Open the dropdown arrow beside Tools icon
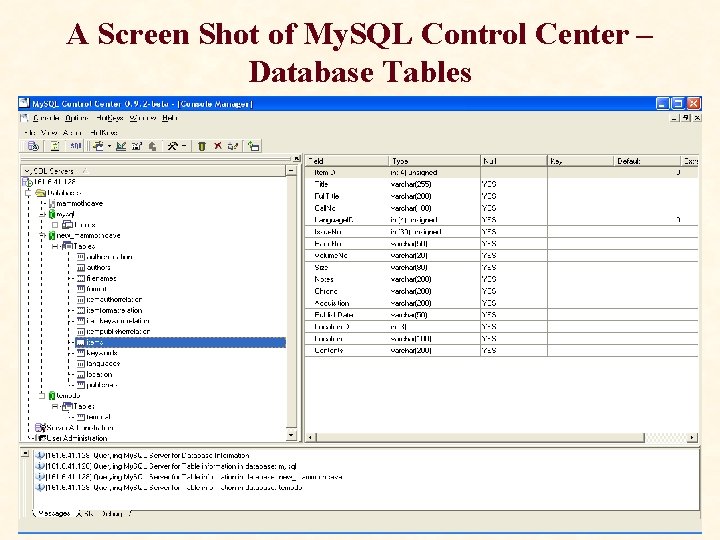 coord(184,146)
